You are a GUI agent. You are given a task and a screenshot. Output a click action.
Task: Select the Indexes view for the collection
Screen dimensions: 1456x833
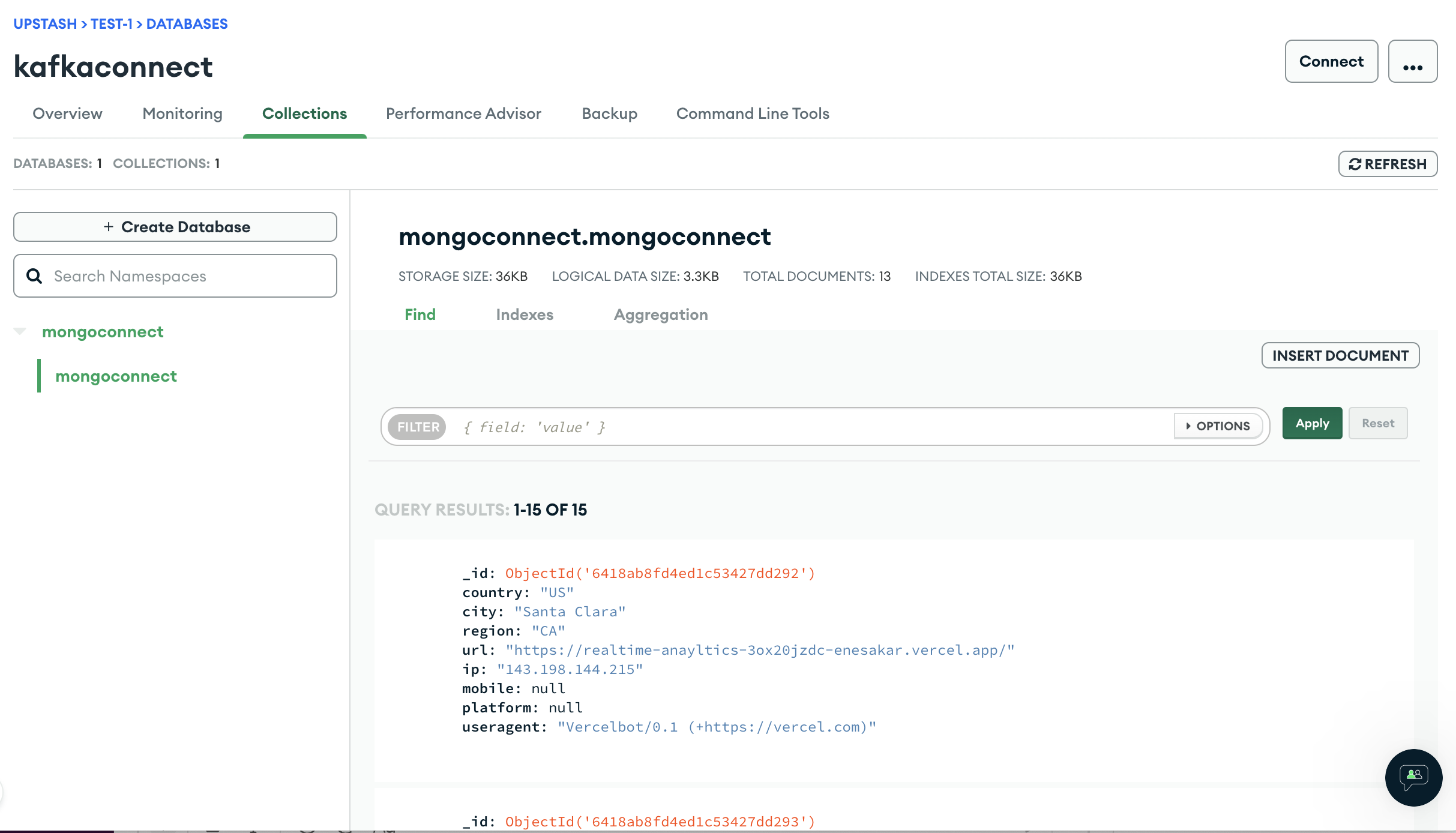[525, 314]
